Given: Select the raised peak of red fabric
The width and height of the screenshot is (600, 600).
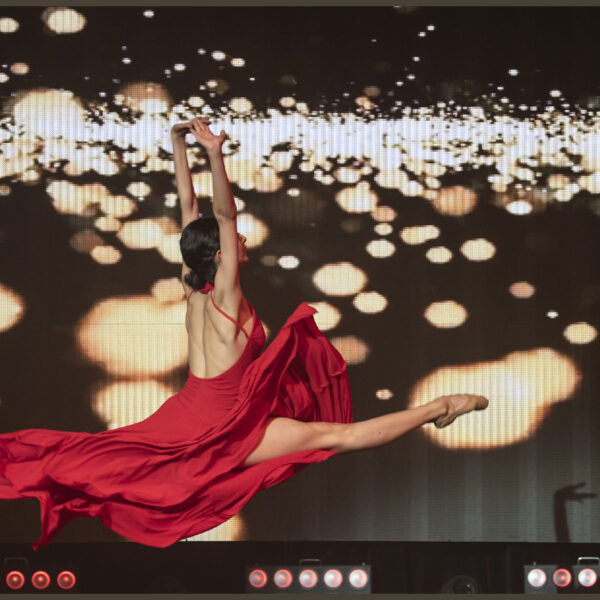Looking at the screenshot, I should 298,315.
